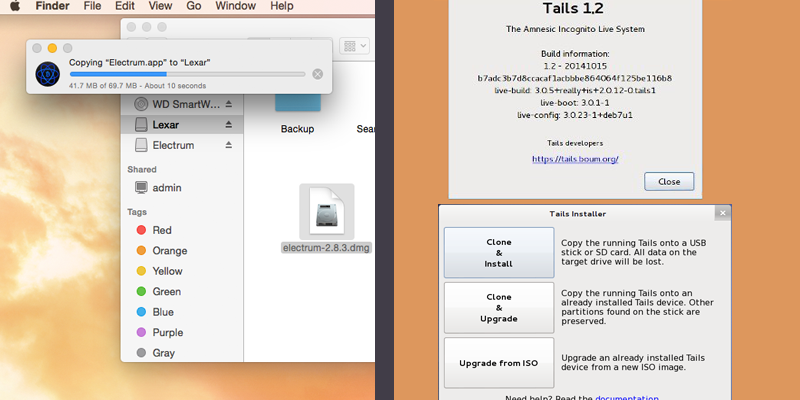This screenshot has width=800, height=400.
Task: Cancel the Electrum.app copy operation
Action: [317, 74]
